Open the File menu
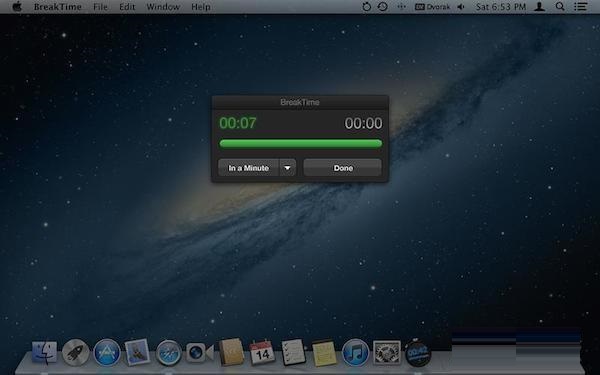600x375 pixels. pos(100,7)
